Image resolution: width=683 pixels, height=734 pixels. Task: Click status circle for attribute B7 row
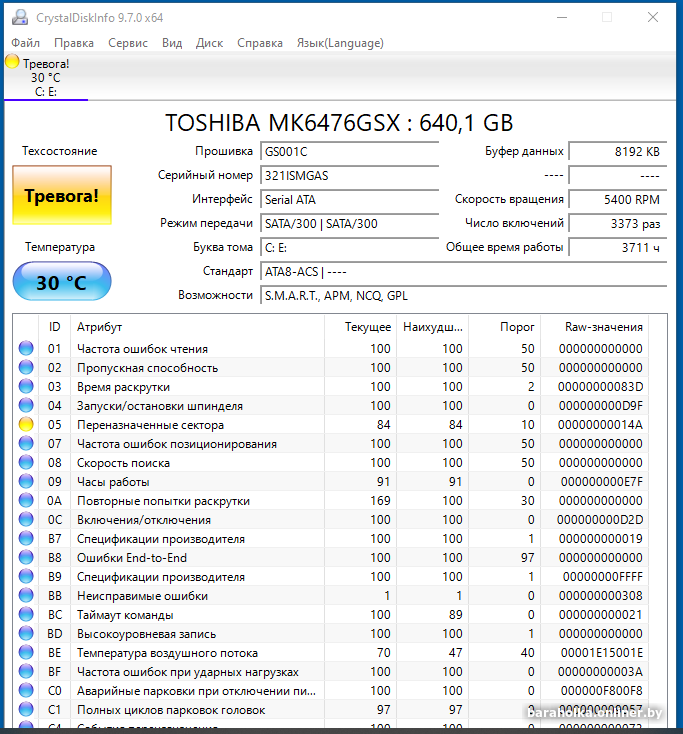point(26,538)
